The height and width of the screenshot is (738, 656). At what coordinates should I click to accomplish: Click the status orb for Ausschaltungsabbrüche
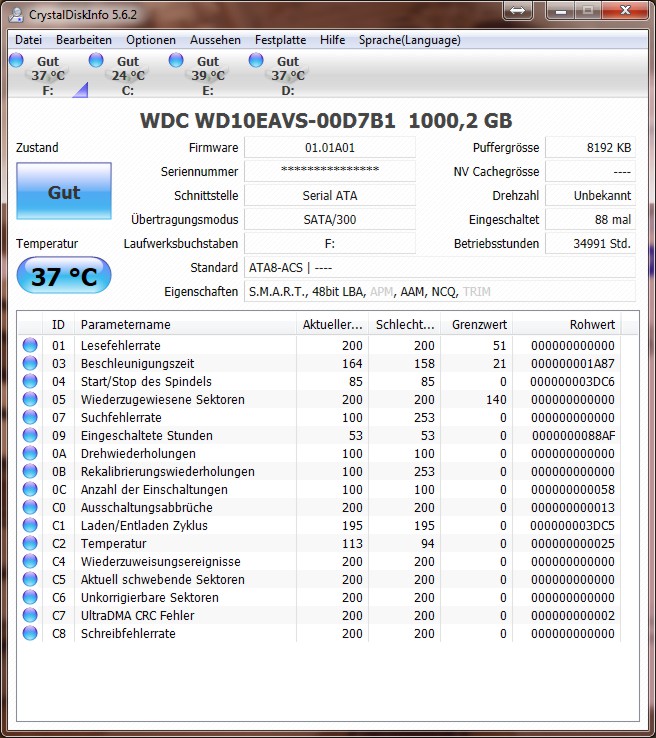(30, 507)
